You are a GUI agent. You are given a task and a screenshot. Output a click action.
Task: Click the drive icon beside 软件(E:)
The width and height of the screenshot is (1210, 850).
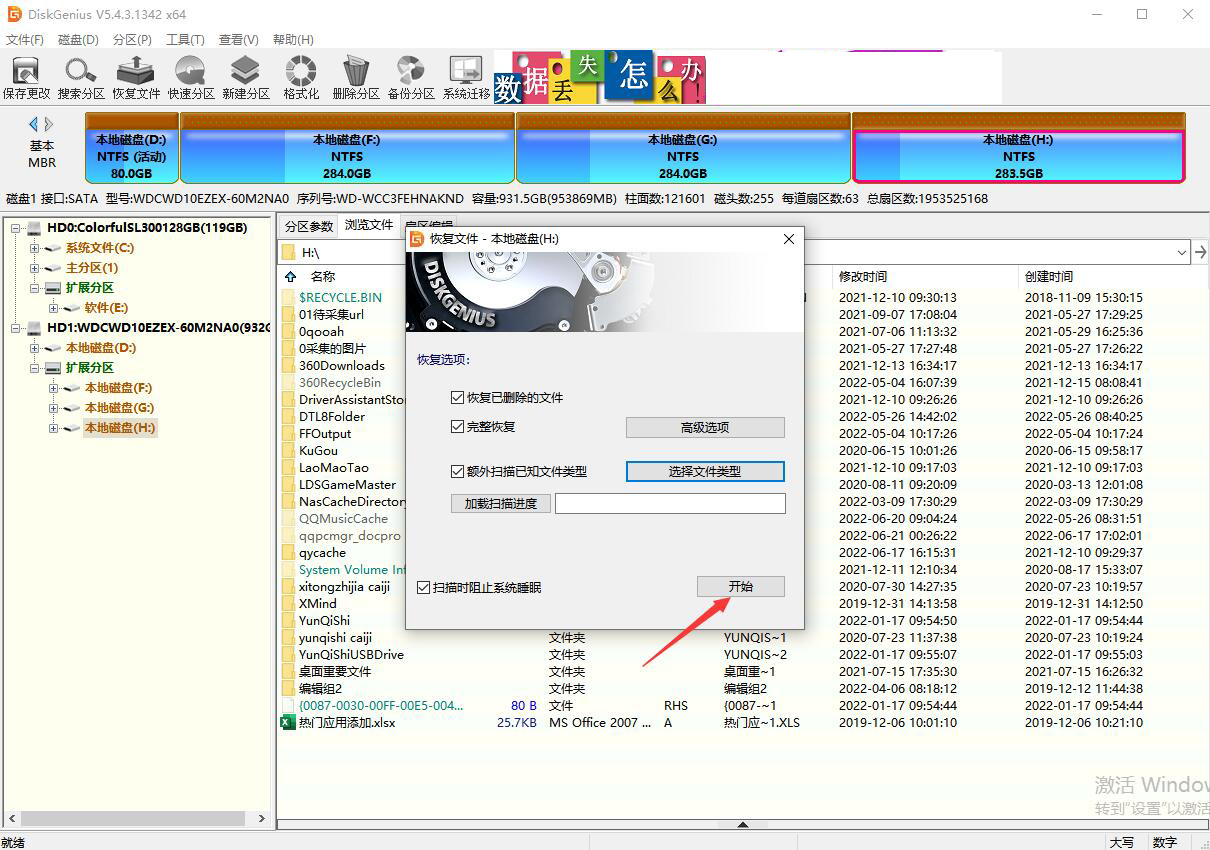point(72,308)
